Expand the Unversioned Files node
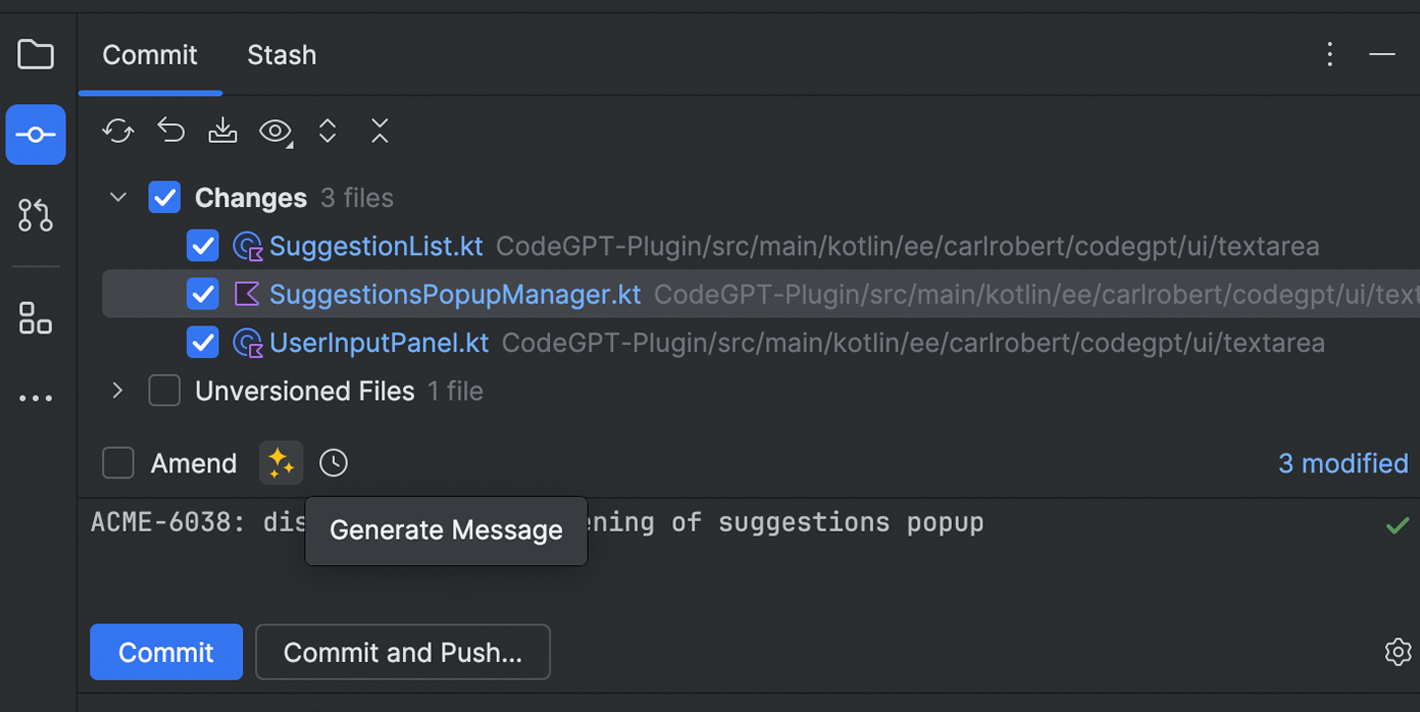Viewport: 1420px width, 712px height. pyautogui.click(x=118, y=390)
